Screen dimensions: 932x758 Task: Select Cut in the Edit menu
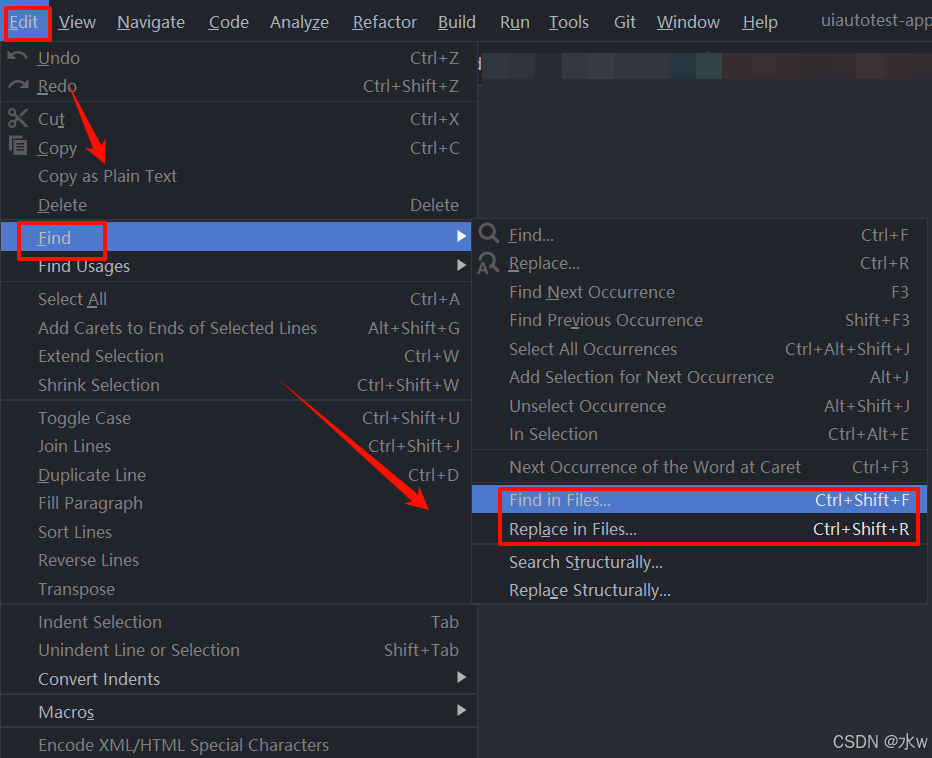(x=238, y=119)
